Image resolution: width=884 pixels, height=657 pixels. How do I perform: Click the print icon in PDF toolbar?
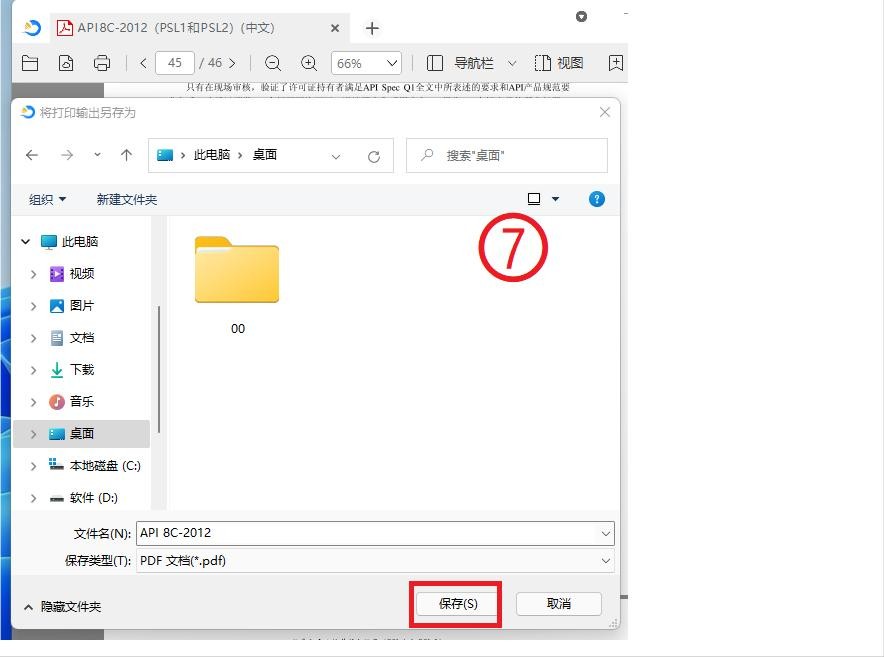pos(101,63)
